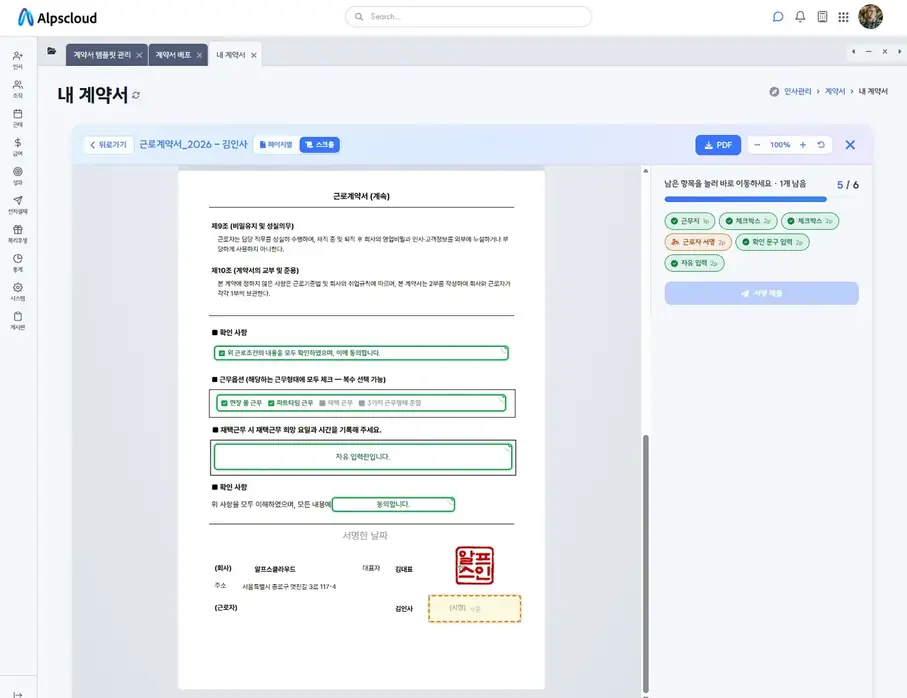
Task: Click the dashed 서명 signature field
Action: pyautogui.click(x=474, y=608)
